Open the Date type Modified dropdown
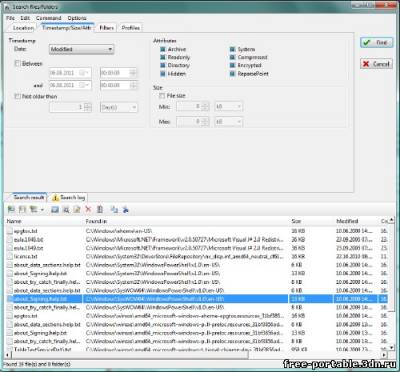Image resolution: width=400 pixels, height=372 pixels. [81, 49]
